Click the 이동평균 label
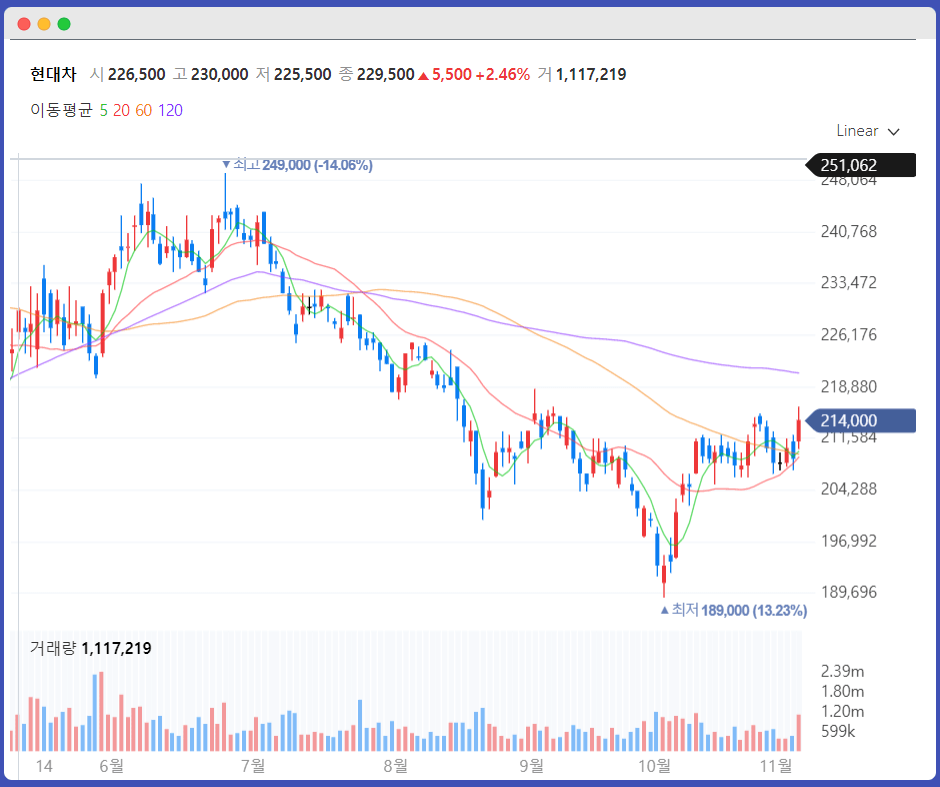This screenshot has width=940, height=787. 61,110
